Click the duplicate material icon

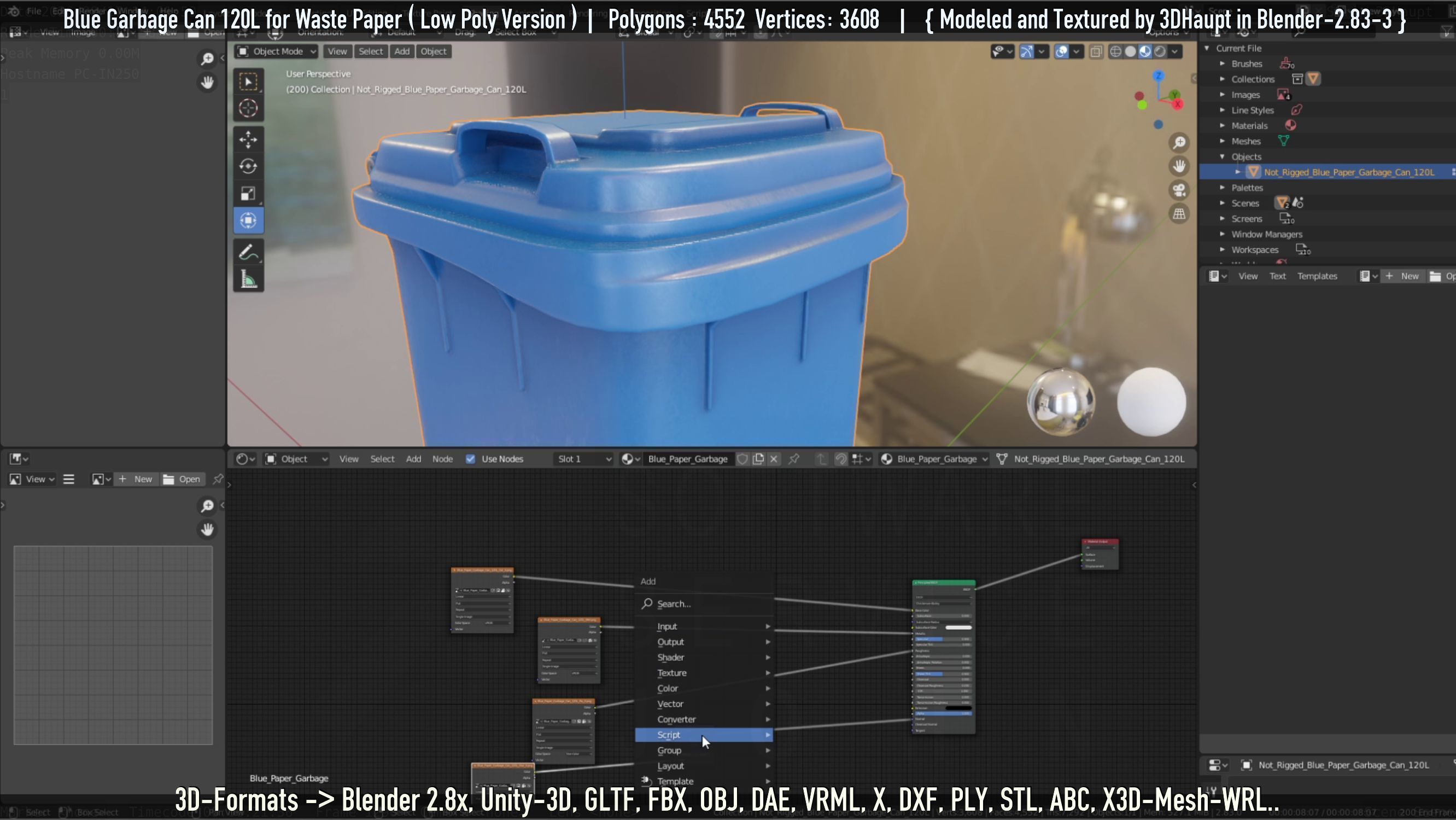[x=758, y=459]
